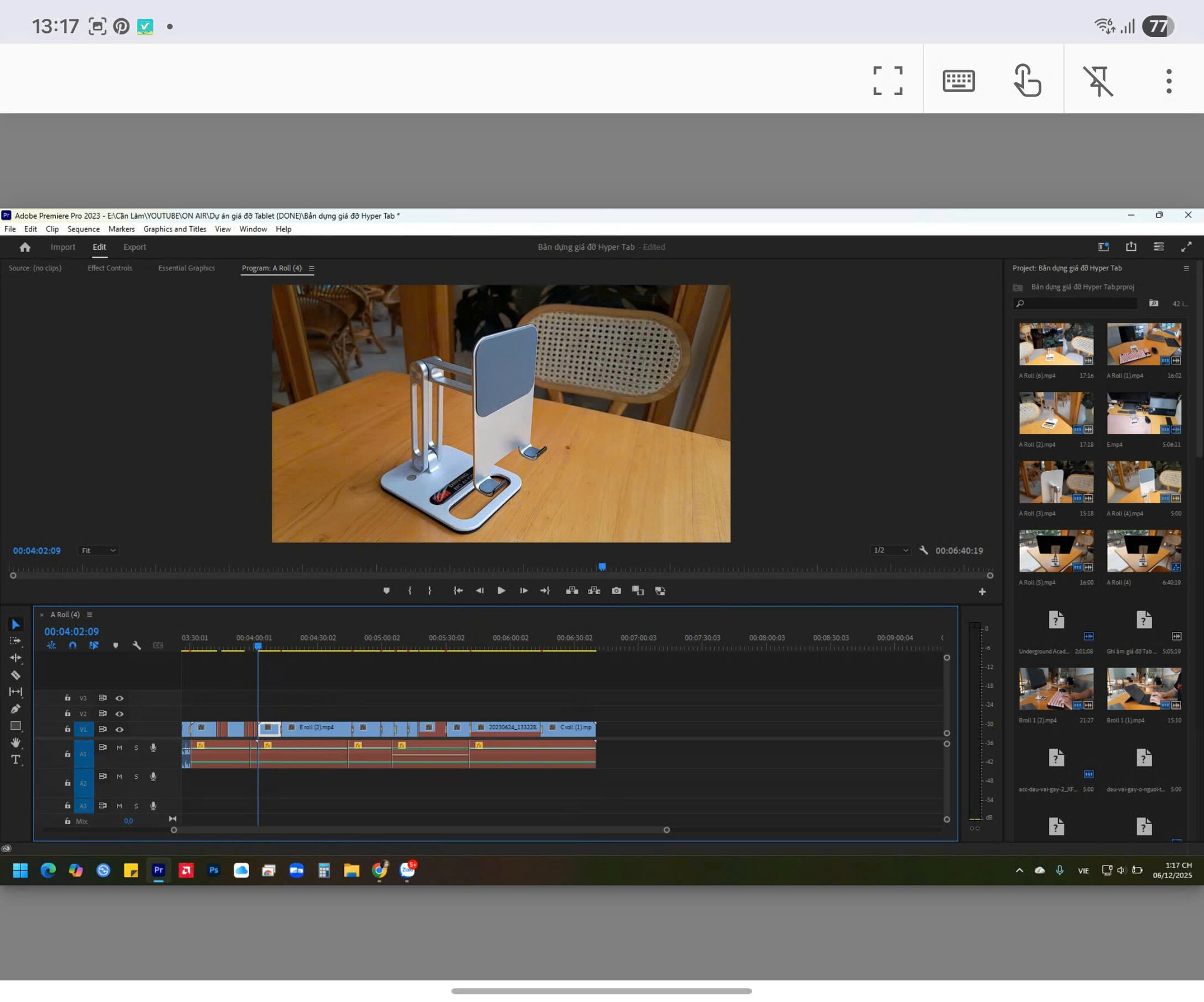Select the Pen tool in timeline toolbar
1204x1002 pixels.
tap(16, 709)
